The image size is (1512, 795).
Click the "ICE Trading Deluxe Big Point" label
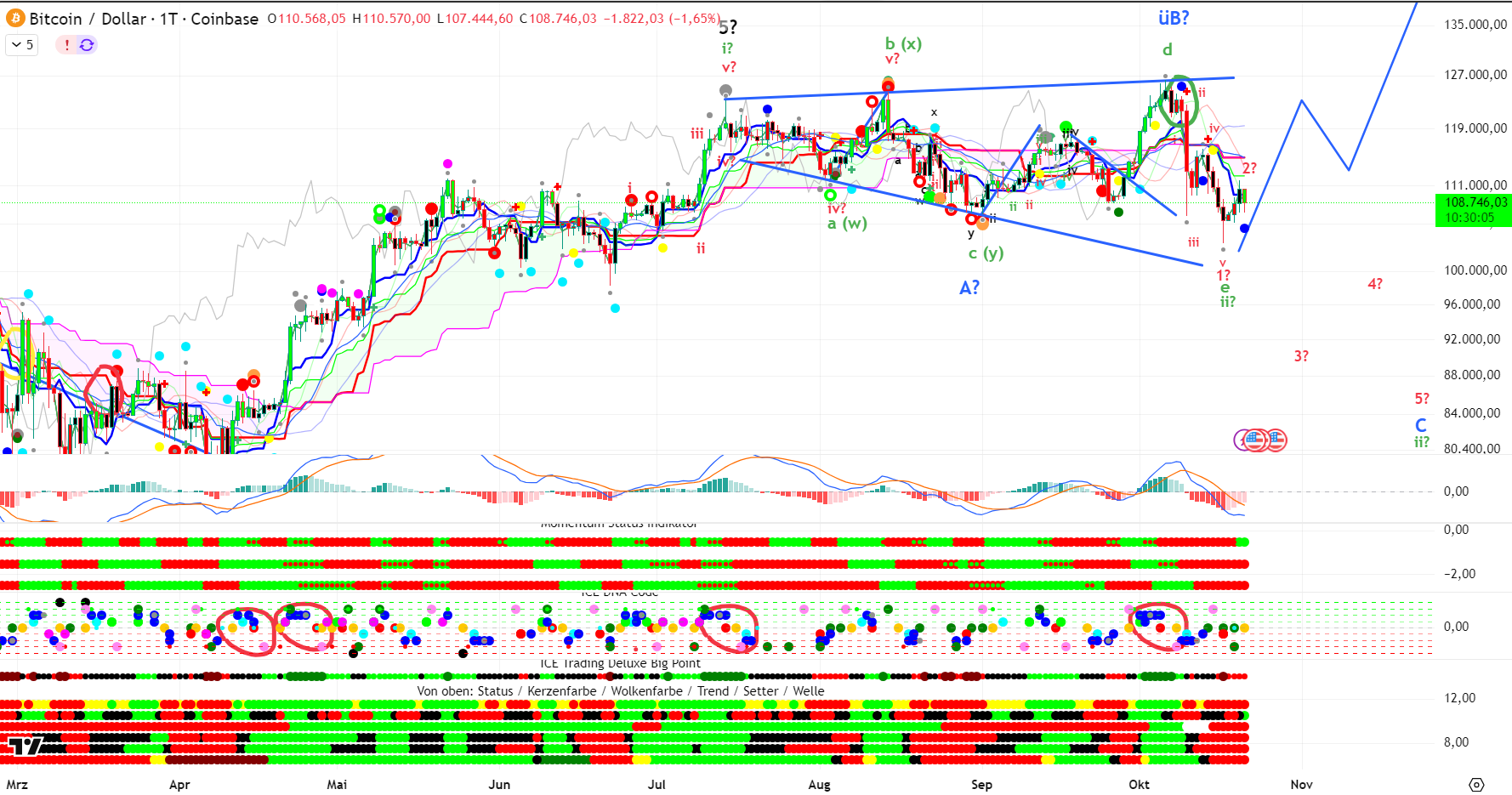tap(620, 663)
